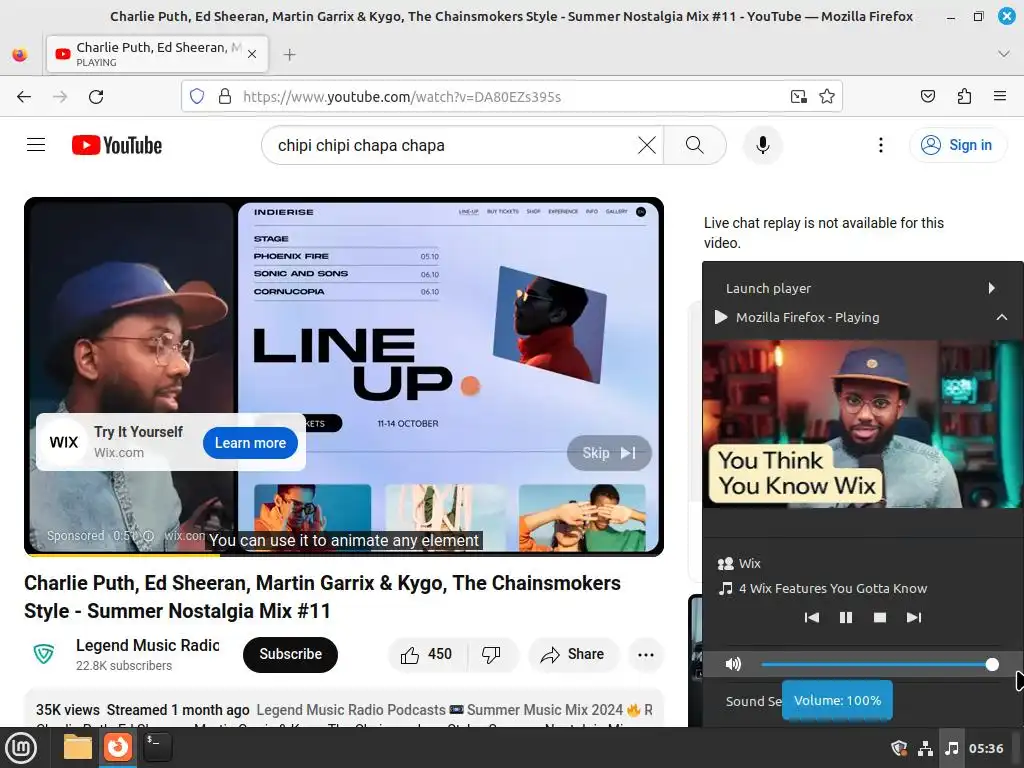
Task: Skip the Wix advertisement
Action: pos(609,453)
